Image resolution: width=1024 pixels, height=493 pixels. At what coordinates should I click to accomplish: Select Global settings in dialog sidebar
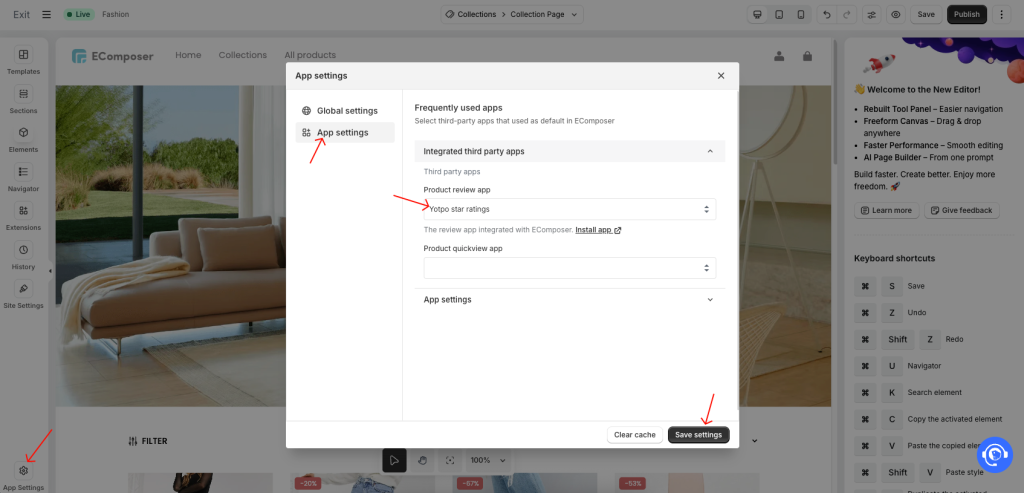coord(346,111)
